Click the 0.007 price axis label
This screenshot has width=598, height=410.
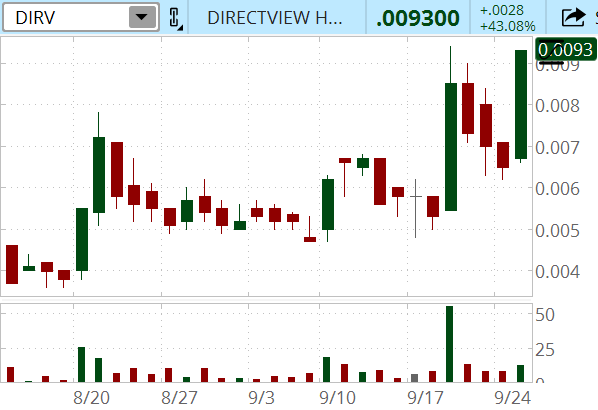click(x=557, y=148)
